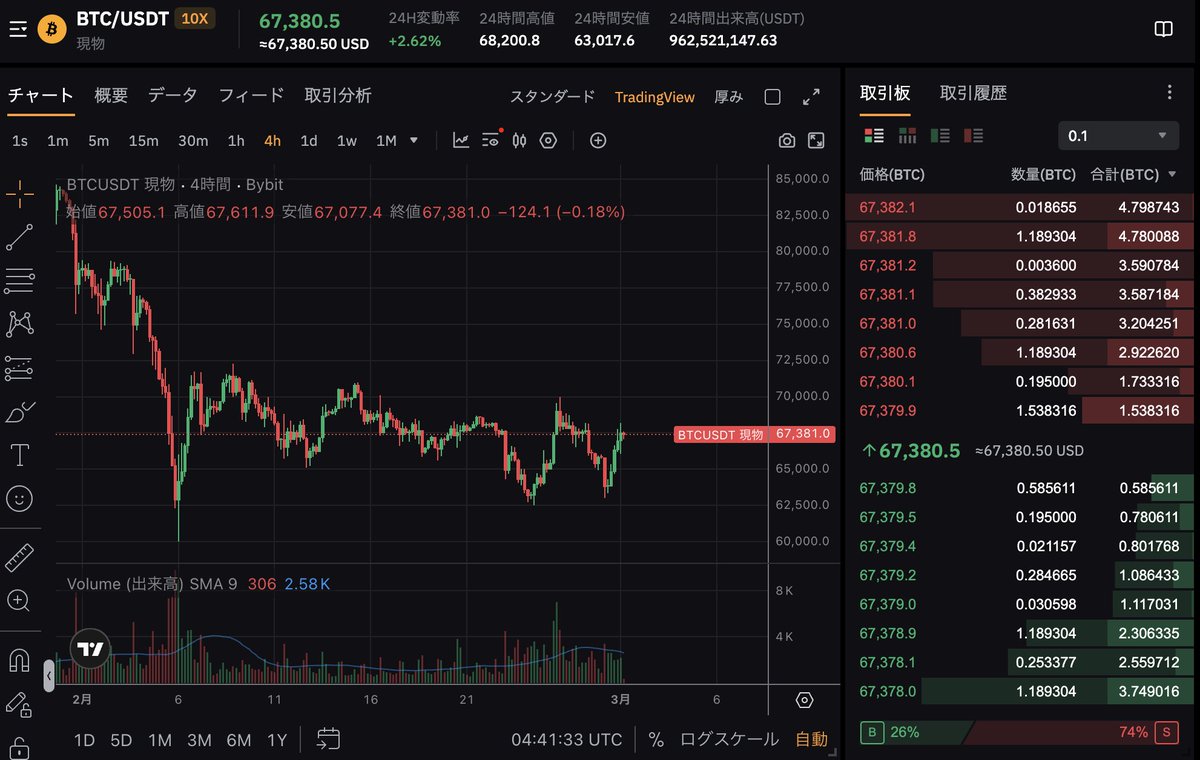Open the book guide icon in the top right
Screen dimensions: 1200x760
tap(1163, 29)
